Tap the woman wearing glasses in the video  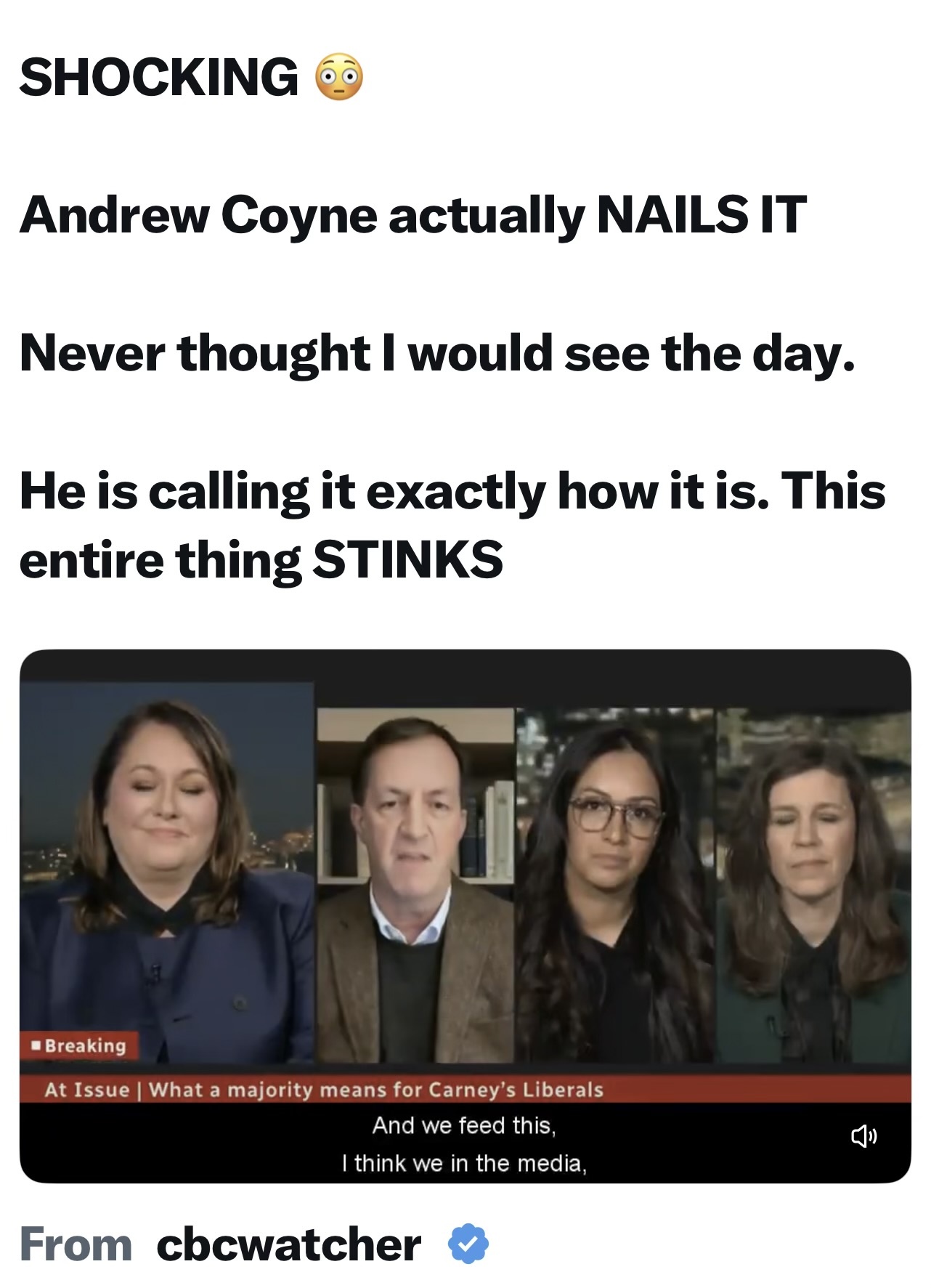point(615,884)
